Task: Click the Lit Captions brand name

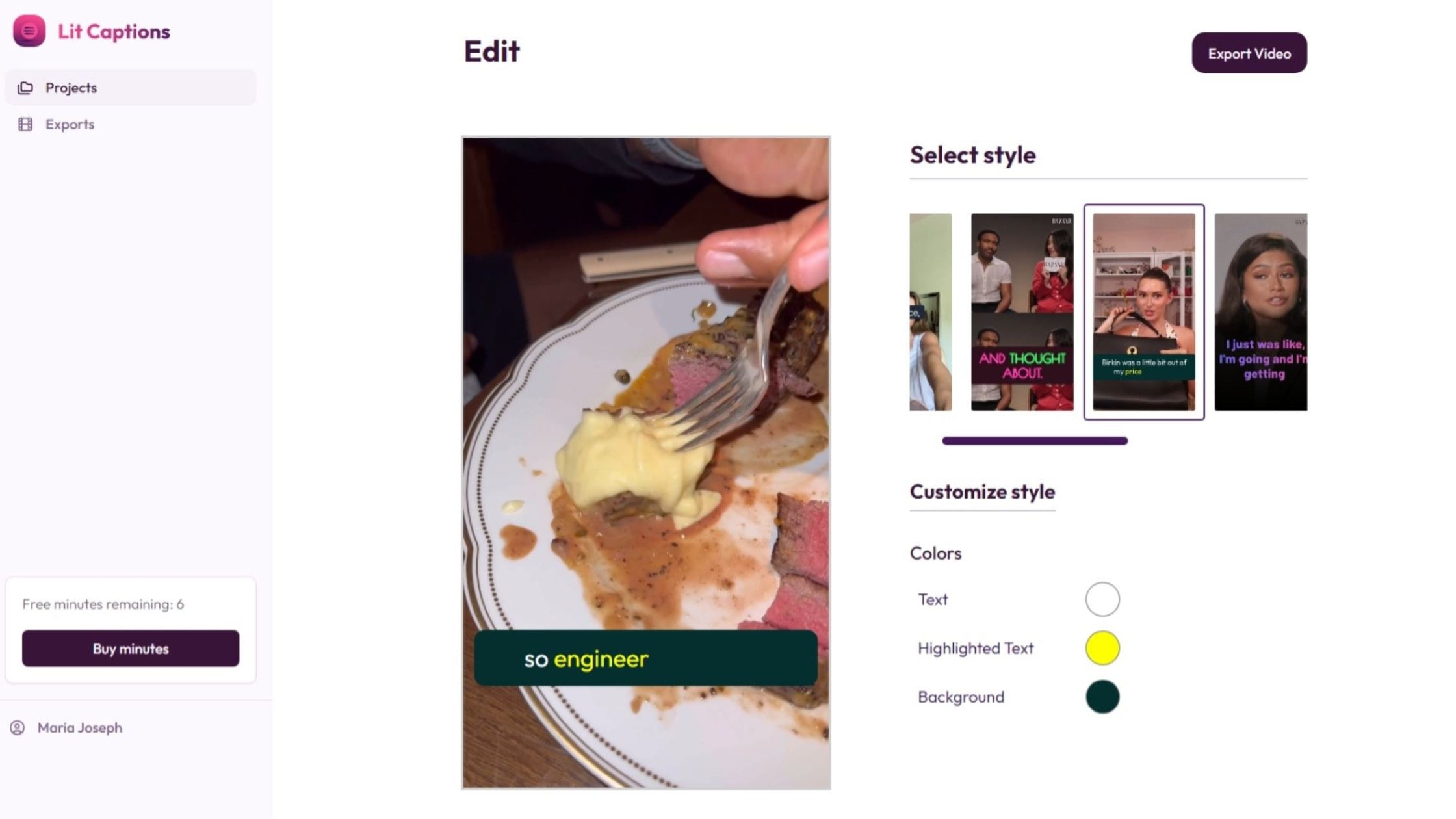Action: coord(114,31)
